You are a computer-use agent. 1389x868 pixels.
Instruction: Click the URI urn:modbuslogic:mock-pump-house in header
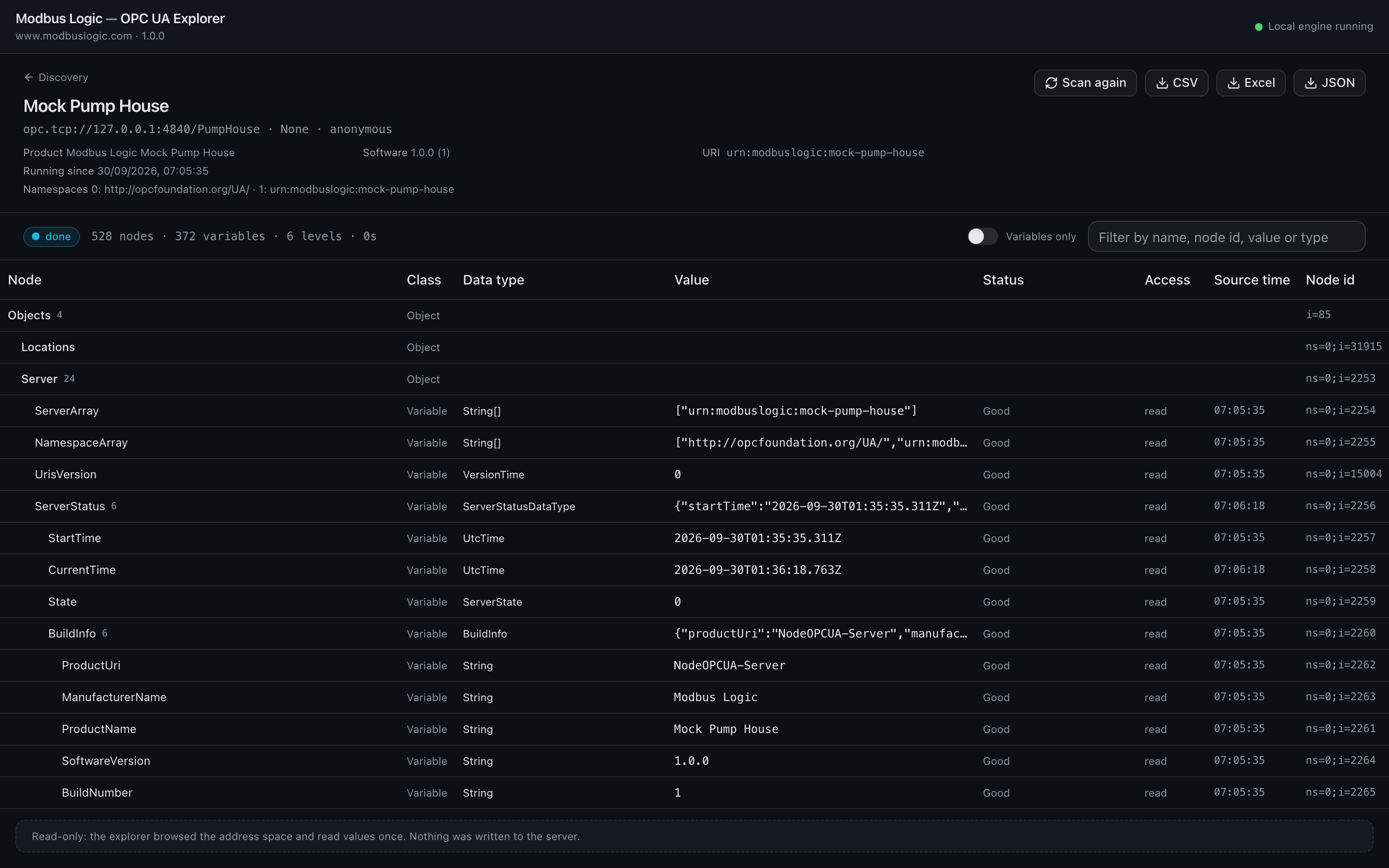tap(825, 153)
